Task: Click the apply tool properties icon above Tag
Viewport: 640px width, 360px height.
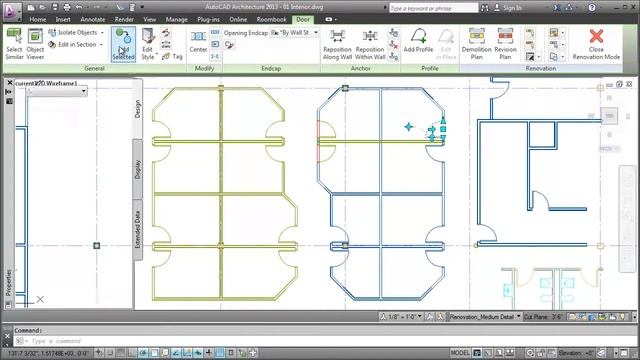Action: point(166,32)
